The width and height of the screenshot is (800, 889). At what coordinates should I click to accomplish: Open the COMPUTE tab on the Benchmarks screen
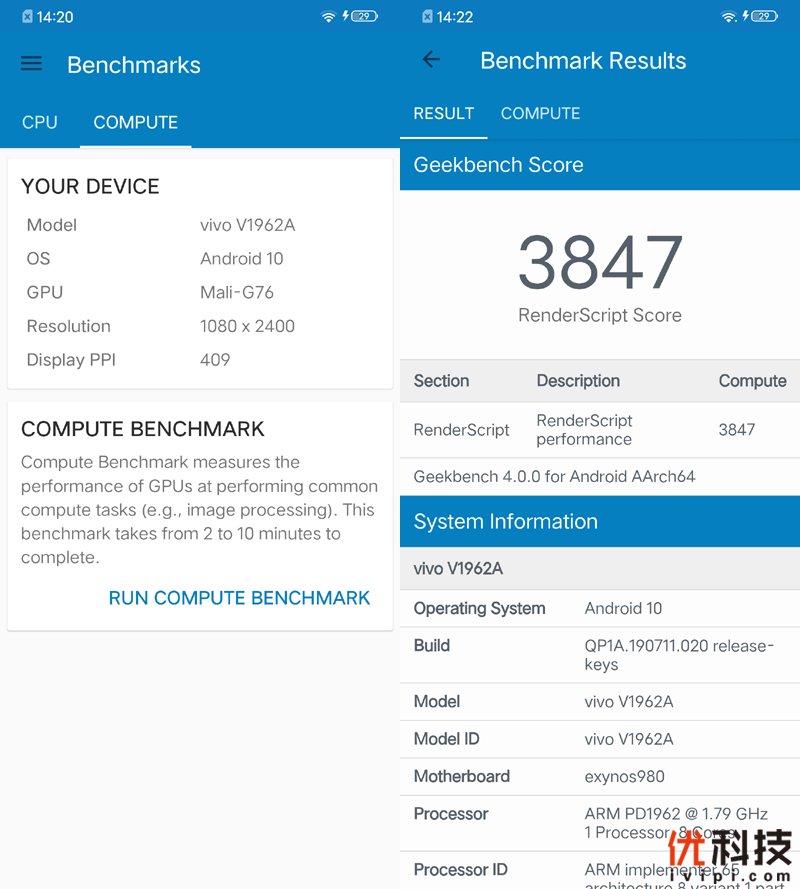[135, 122]
